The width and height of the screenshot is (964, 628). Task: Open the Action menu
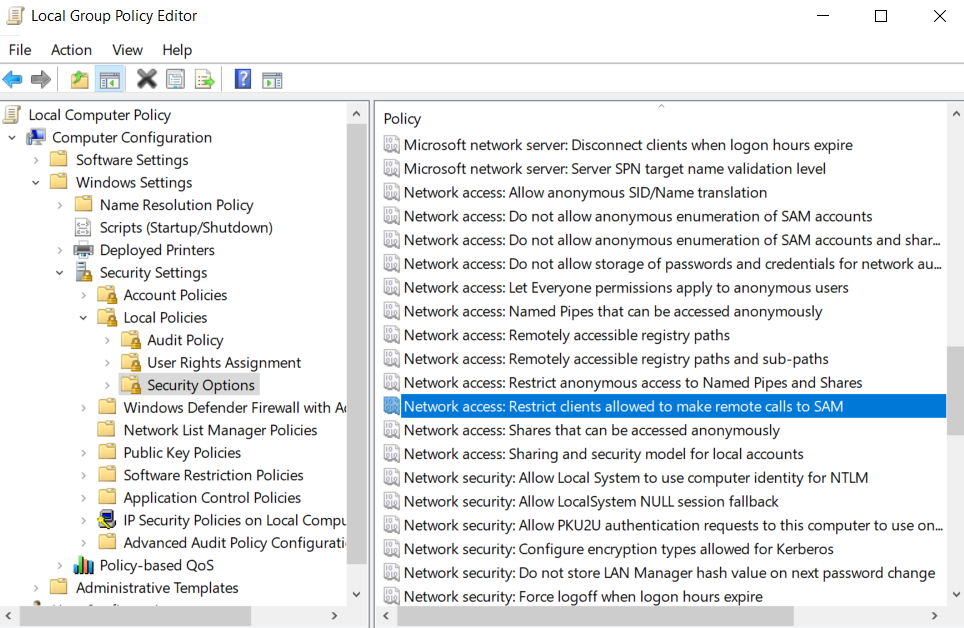point(71,50)
